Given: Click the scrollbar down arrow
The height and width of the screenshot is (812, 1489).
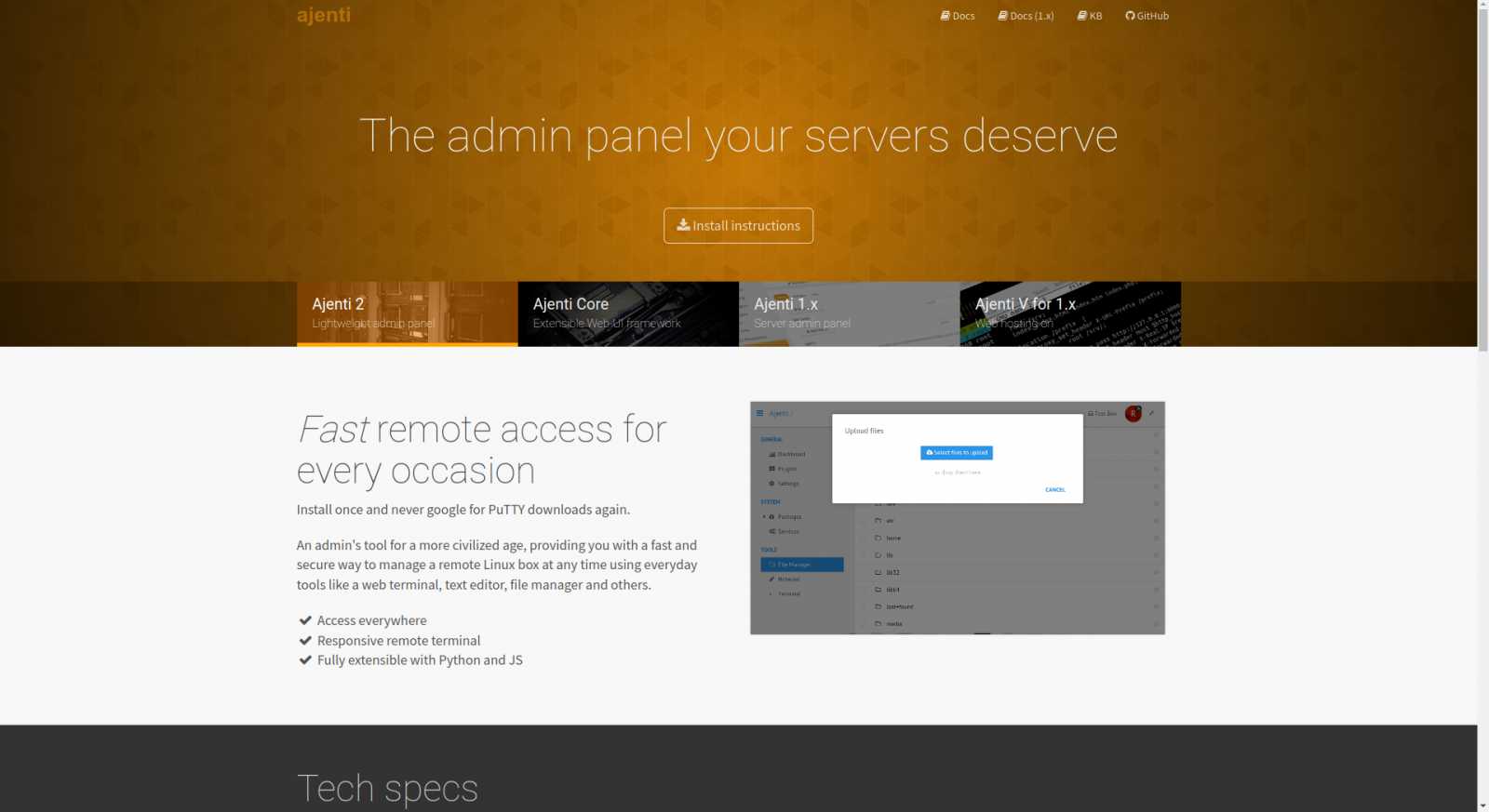Looking at the screenshot, I should (x=1483, y=805).
